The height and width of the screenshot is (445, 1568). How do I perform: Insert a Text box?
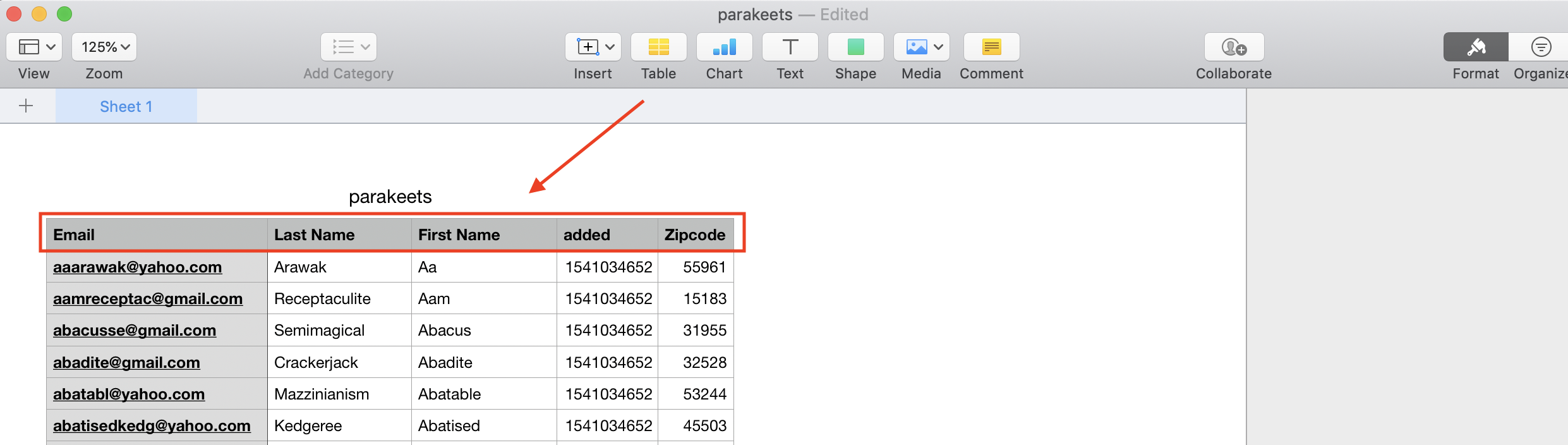790,47
